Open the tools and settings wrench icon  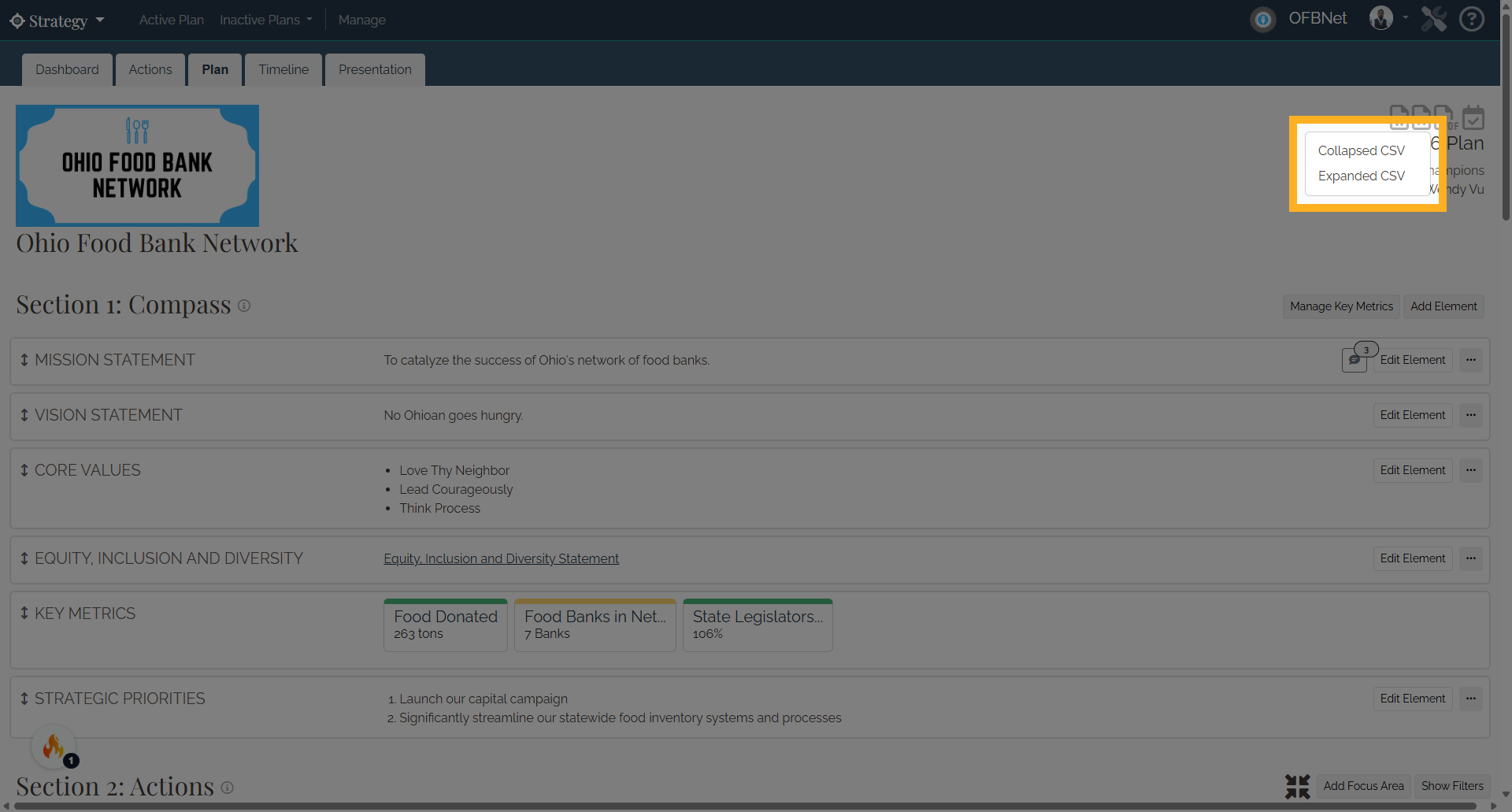tap(1434, 19)
